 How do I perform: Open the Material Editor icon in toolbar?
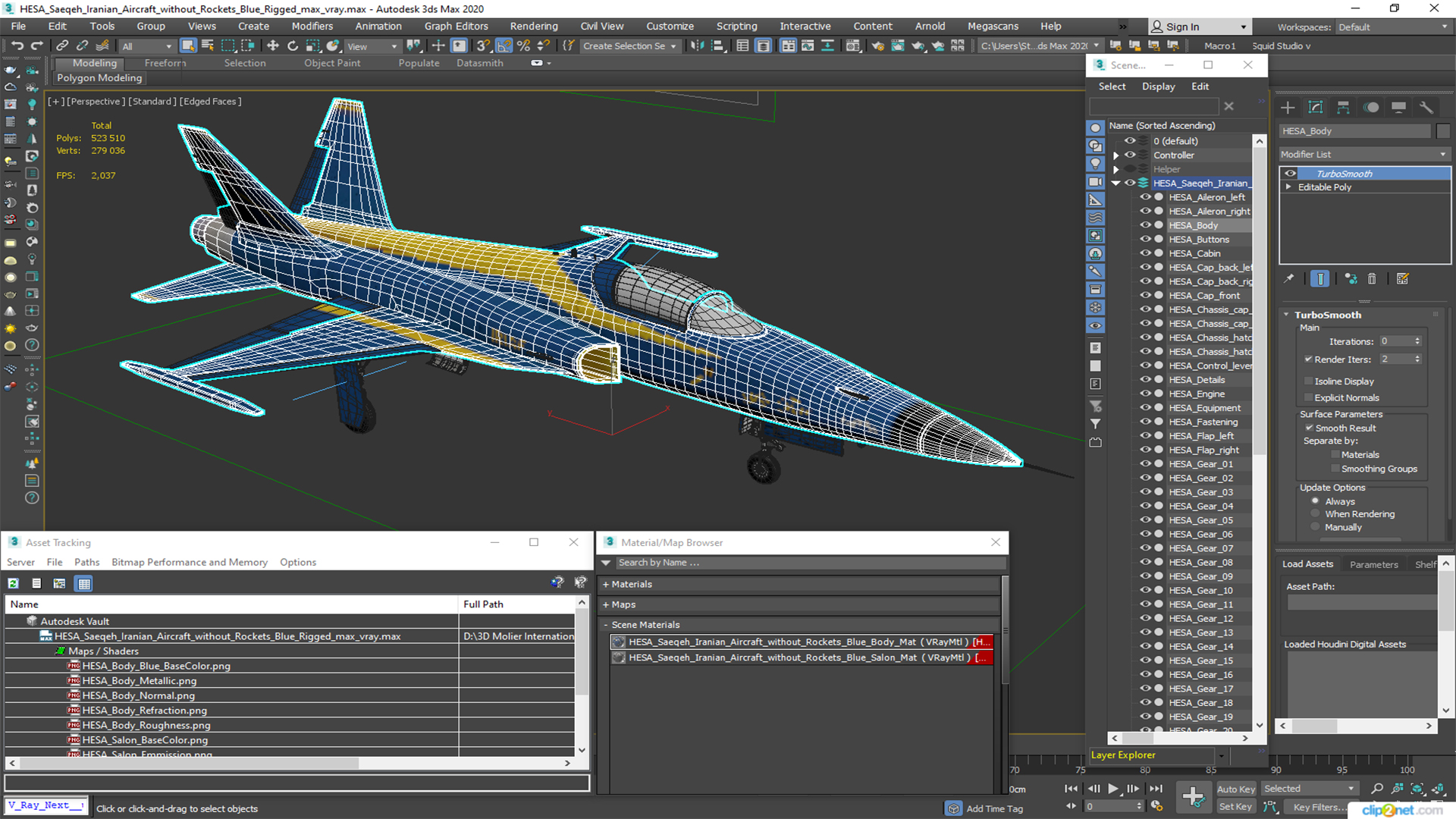[854, 45]
